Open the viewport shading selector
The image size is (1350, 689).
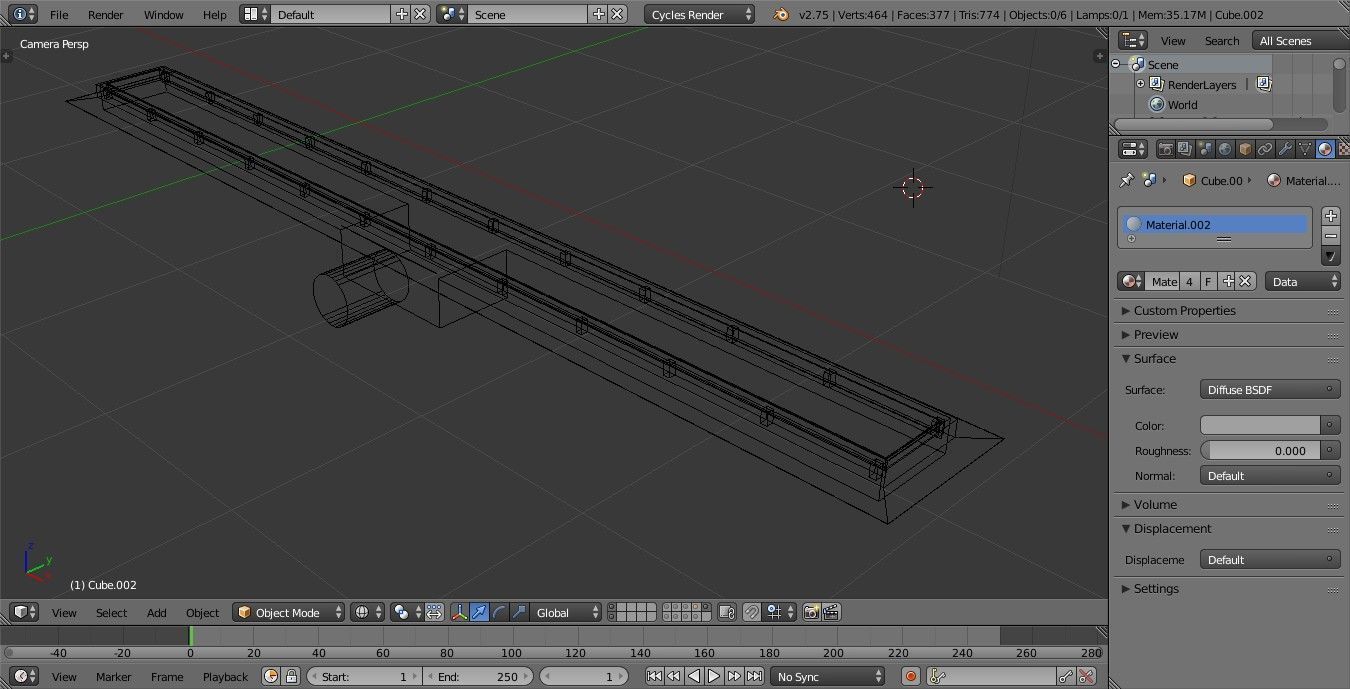pyautogui.click(x=367, y=613)
